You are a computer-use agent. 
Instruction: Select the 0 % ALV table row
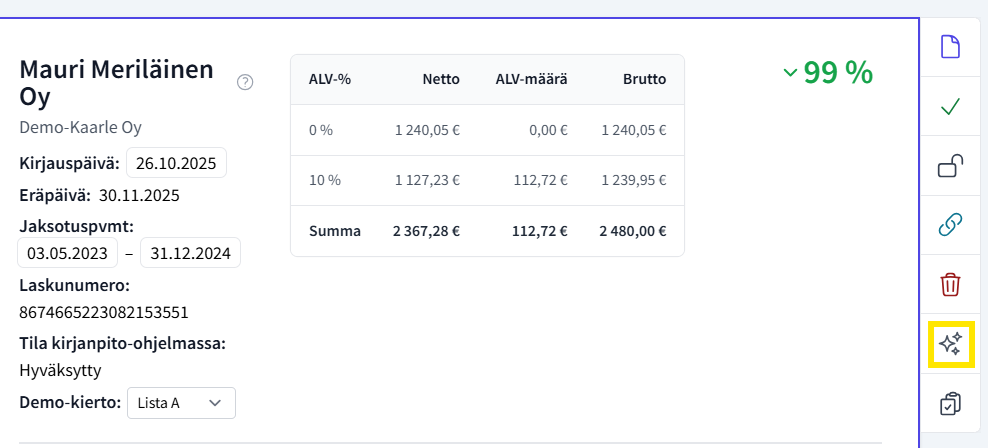487,130
